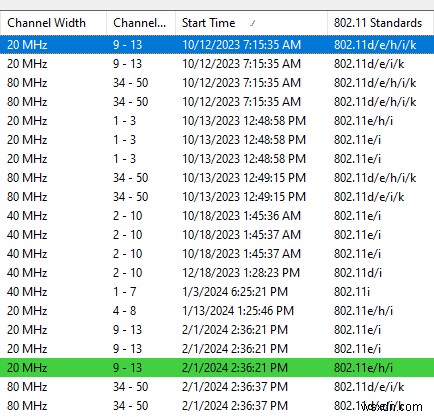Click the 10/18/2023 1:45:36 AM start time
This screenshot has height=417, width=434.
coord(241,216)
